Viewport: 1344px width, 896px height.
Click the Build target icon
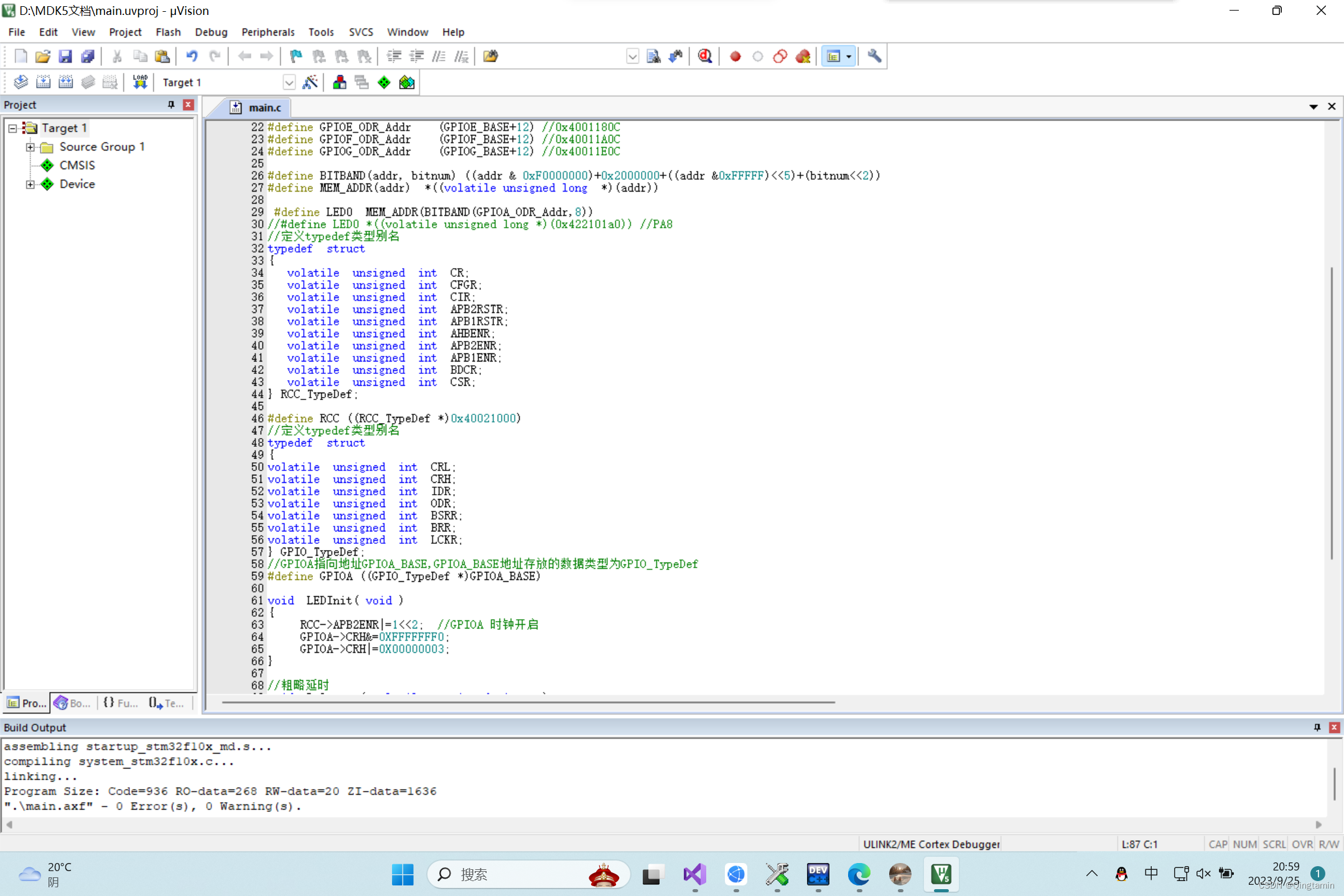(43, 82)
